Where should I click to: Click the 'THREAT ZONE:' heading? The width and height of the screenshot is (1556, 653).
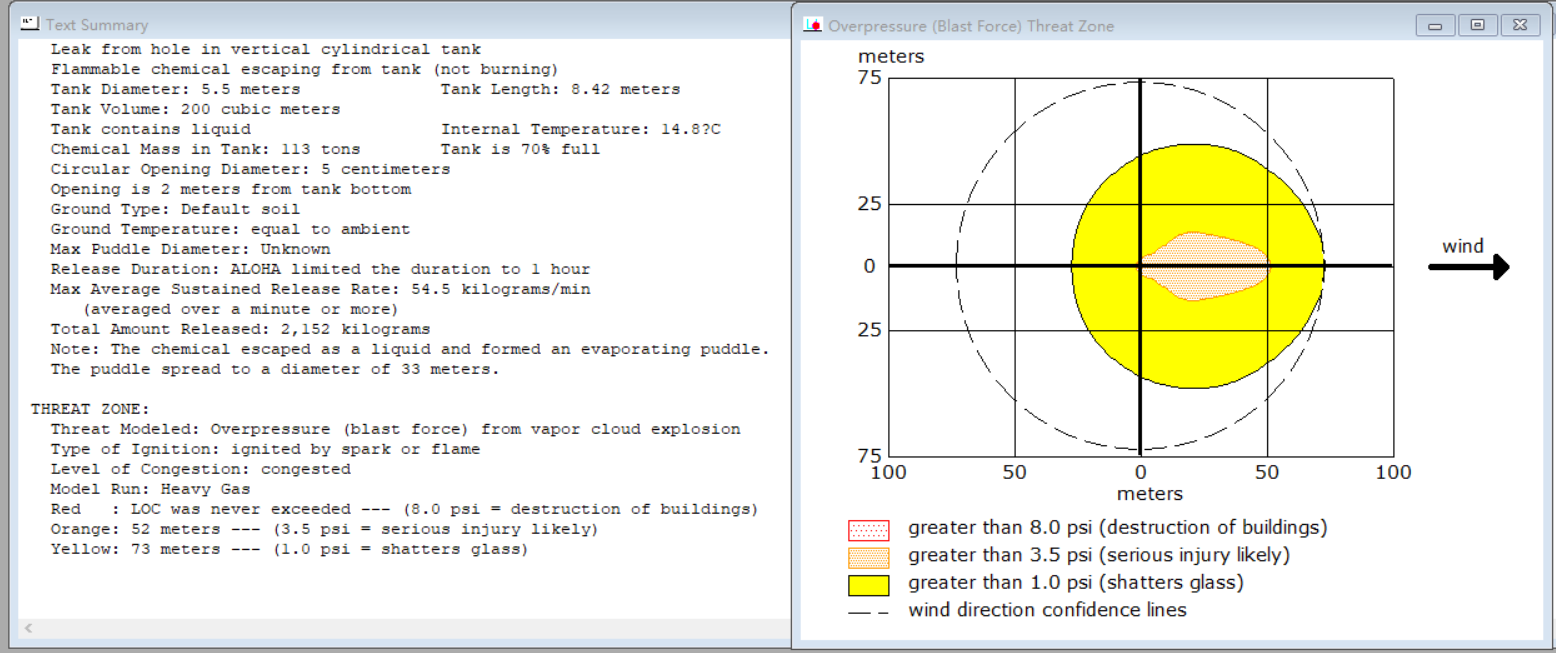(90, 409)
